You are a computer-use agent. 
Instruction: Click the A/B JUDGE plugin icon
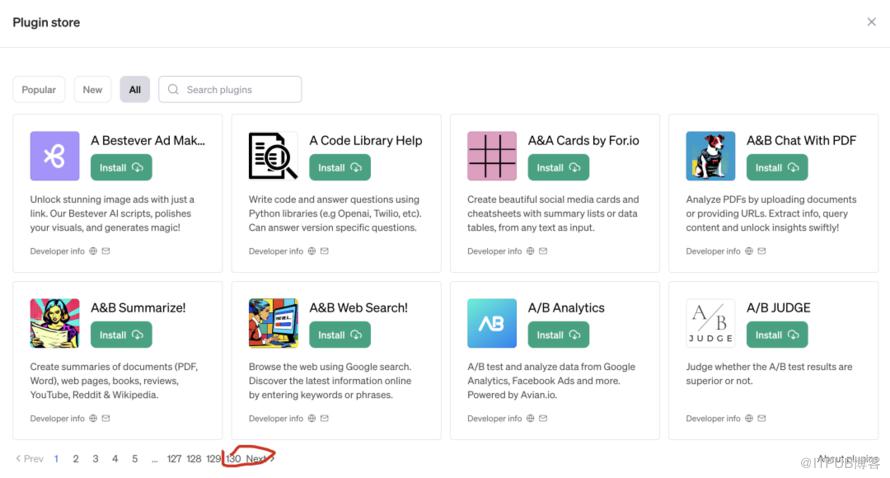710,323
